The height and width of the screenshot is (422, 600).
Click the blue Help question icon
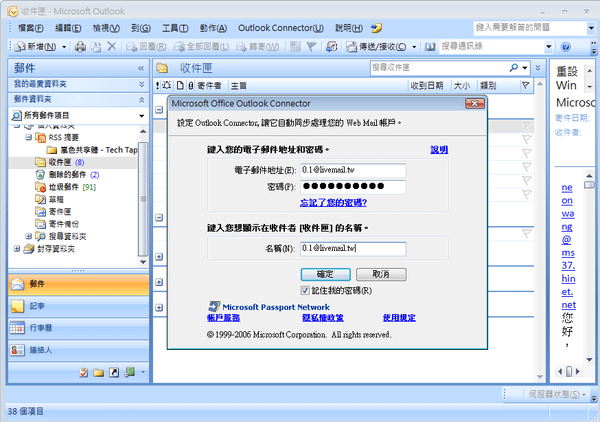566,47
